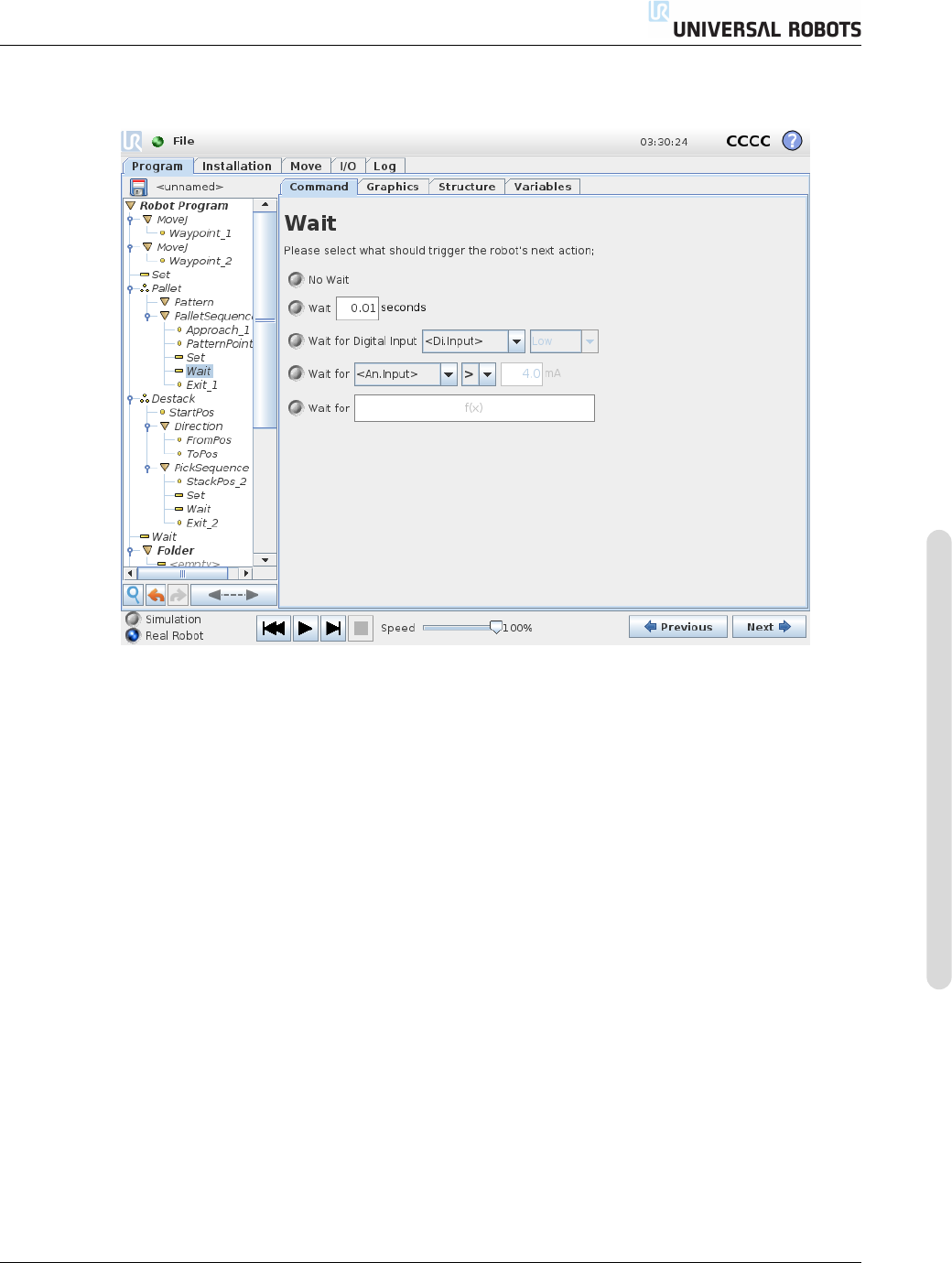Collapse the Folder node triangle
This screenshot has height=1263, width=952.
point(147,550)
